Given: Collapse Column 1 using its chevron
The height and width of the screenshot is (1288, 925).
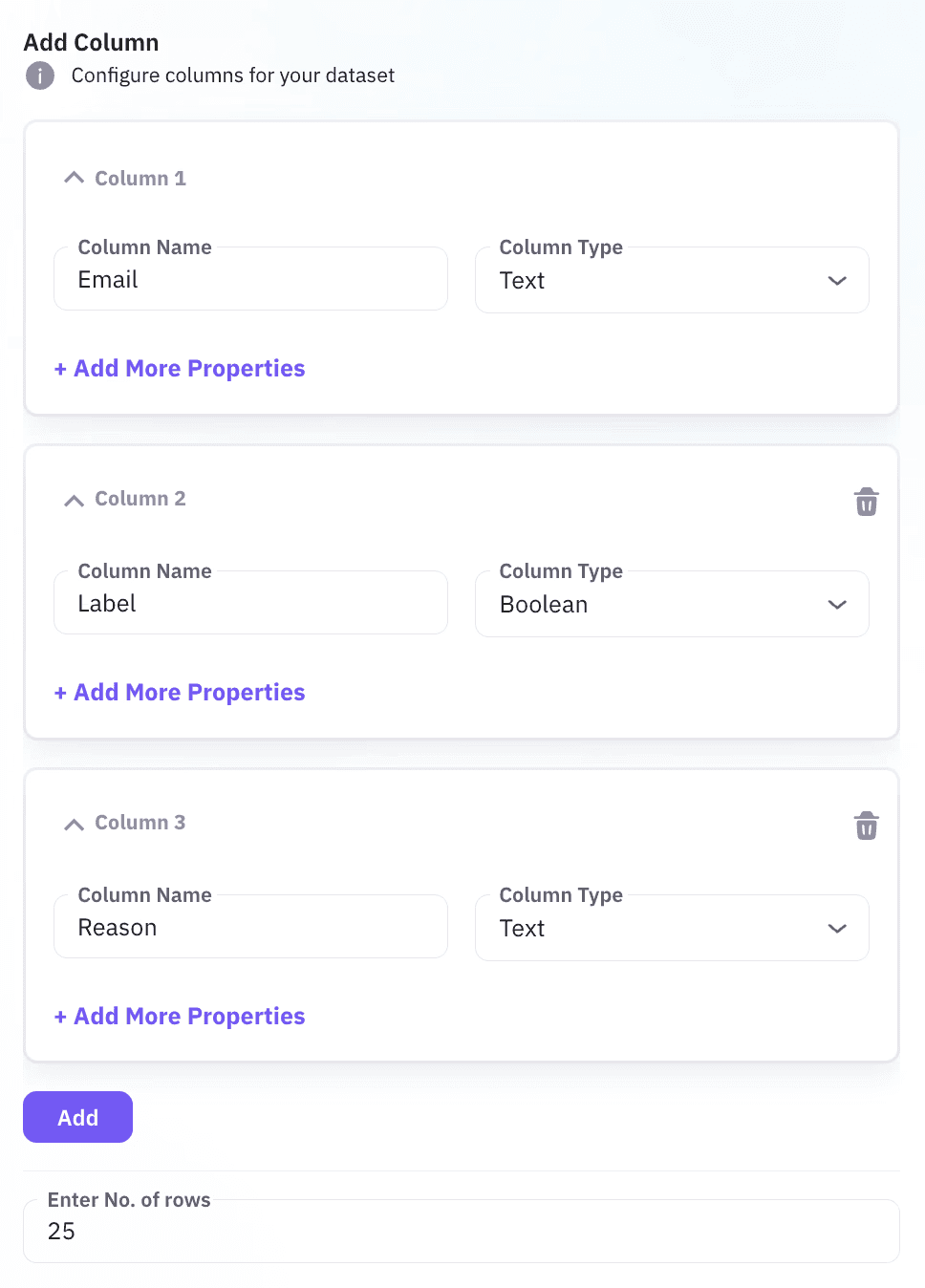Looking at the screenshot, I should tap(74, 178).
